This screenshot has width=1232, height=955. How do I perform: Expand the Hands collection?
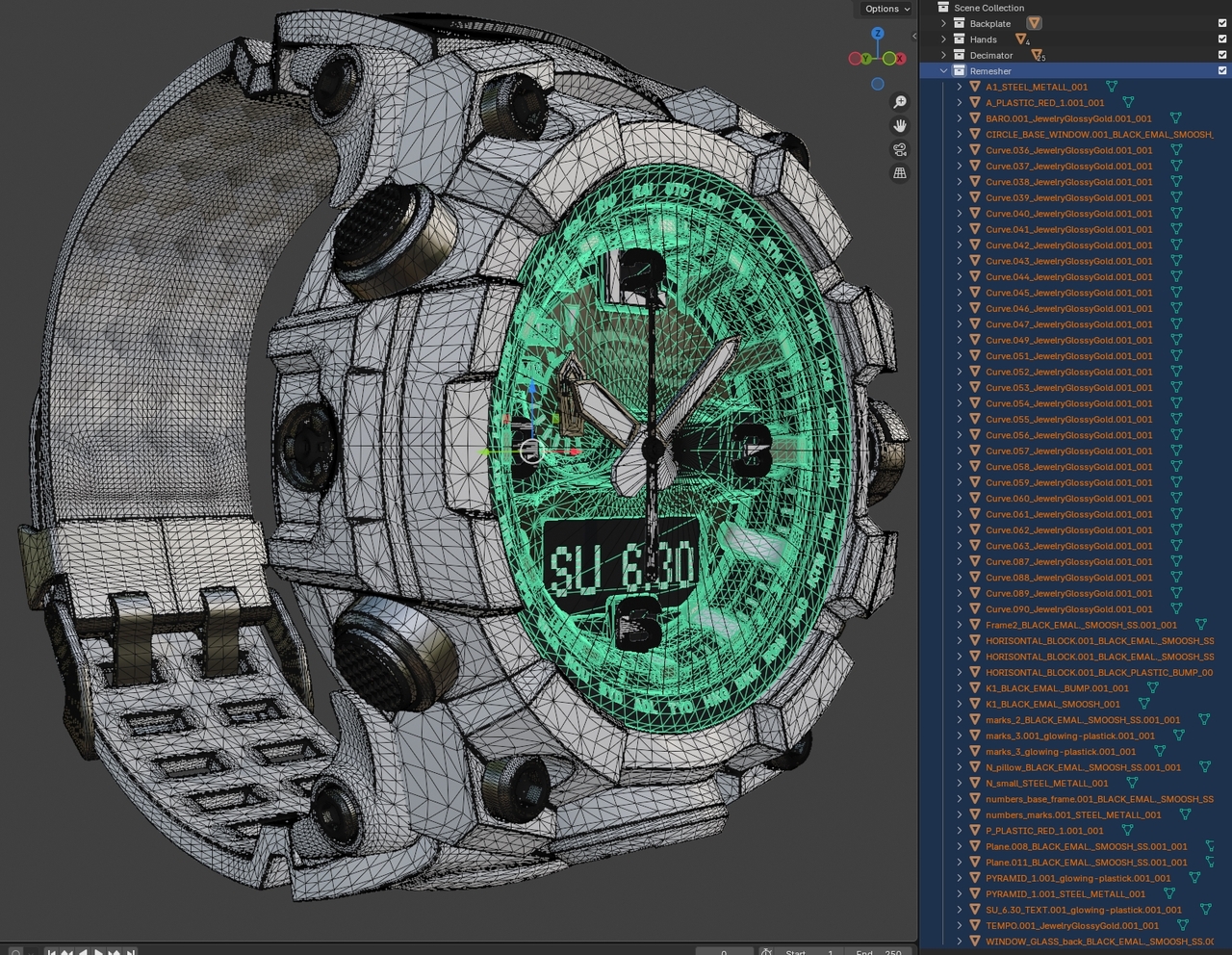[x=943, y=39]
